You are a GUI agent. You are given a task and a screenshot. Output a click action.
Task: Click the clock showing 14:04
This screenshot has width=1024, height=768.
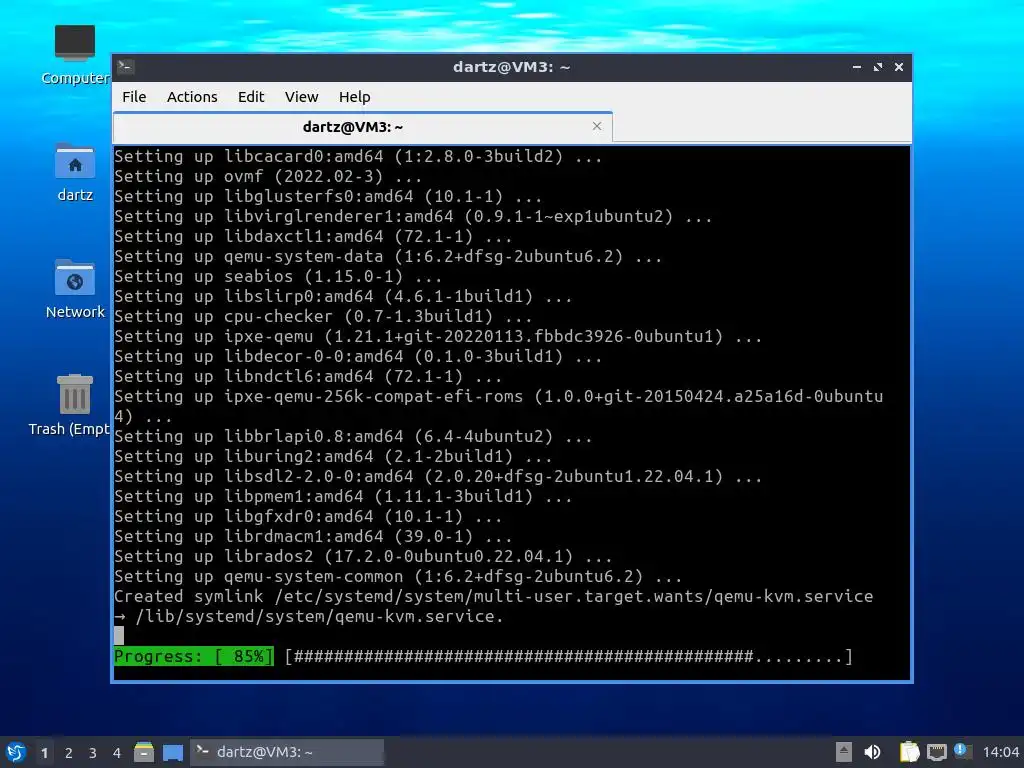pyautogui.click(x=1000, y=752)
